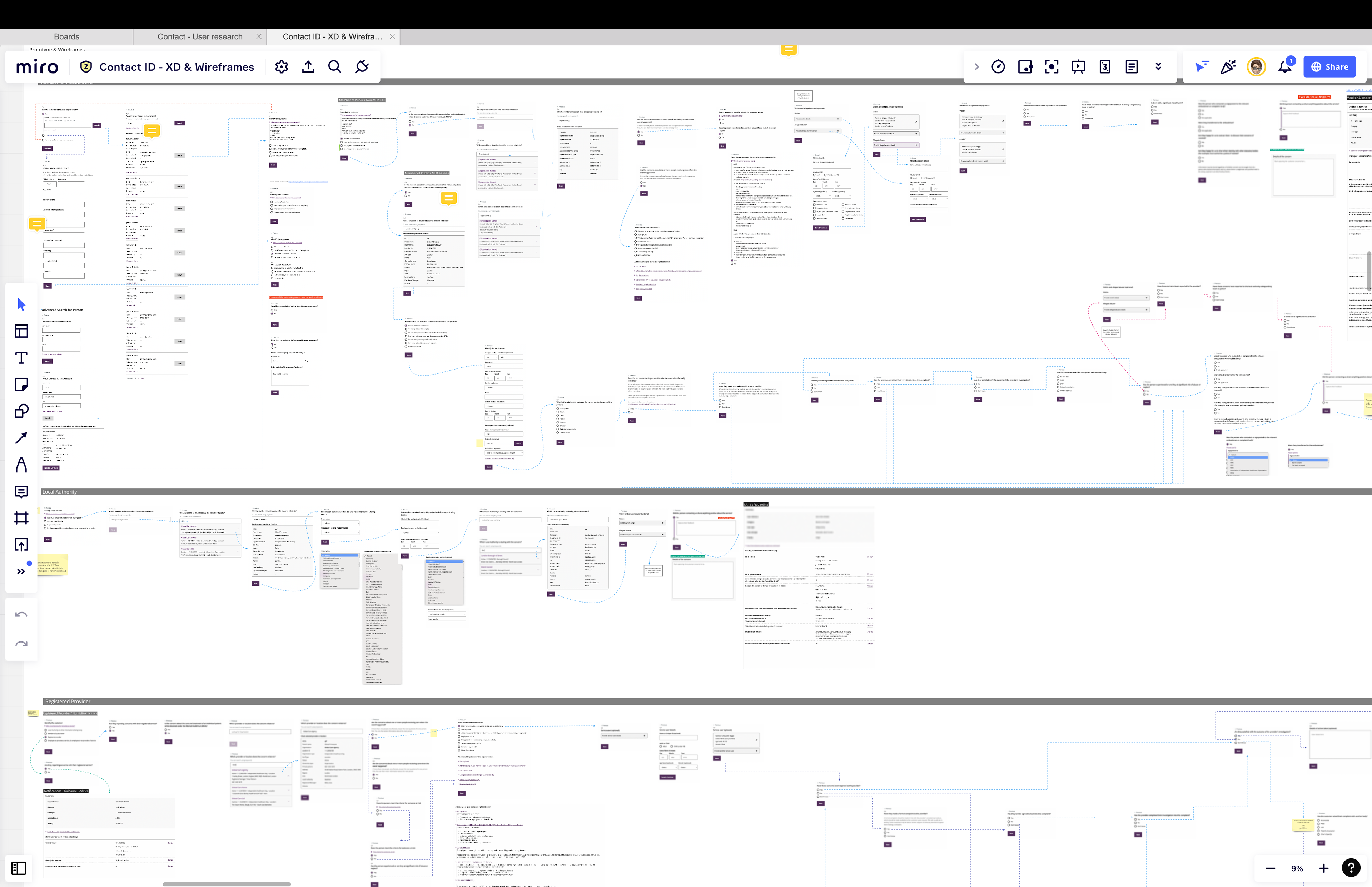Open the Notes panel icon

pos(1132,67)
